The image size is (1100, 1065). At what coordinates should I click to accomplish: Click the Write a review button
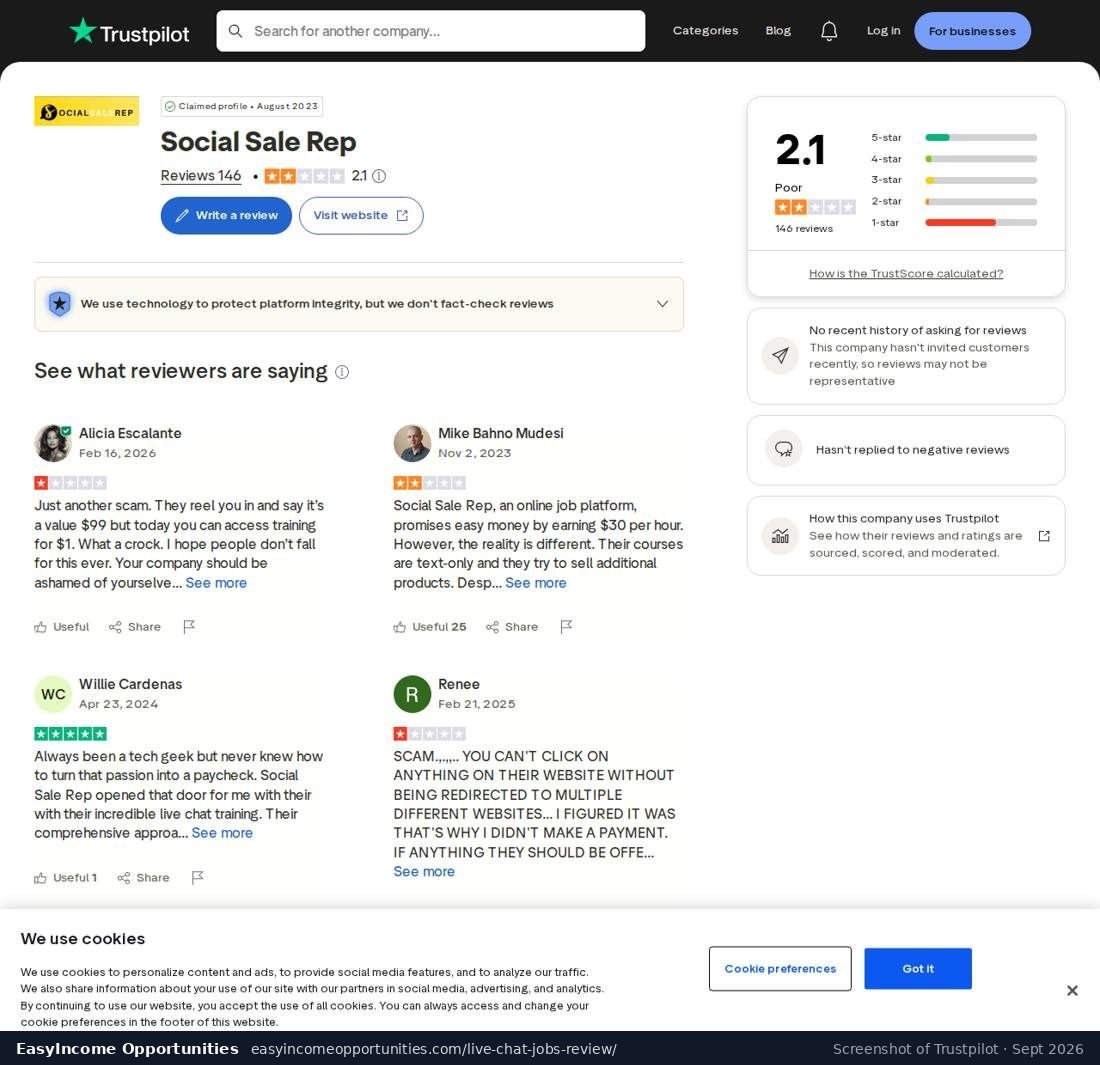click(226, 215)
